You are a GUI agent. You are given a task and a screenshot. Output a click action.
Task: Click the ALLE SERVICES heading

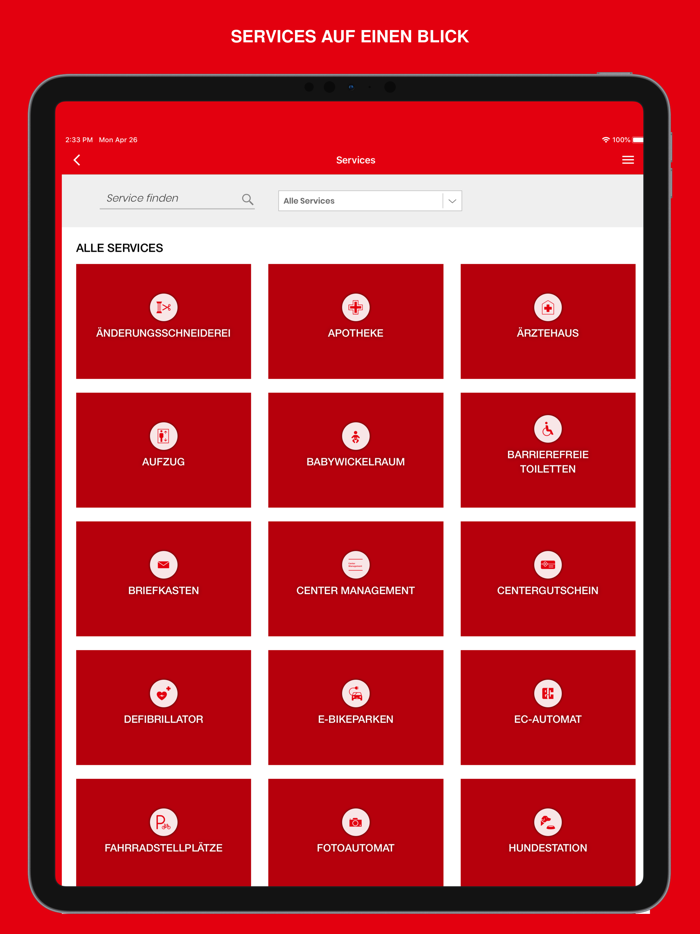tap(119, 248)
